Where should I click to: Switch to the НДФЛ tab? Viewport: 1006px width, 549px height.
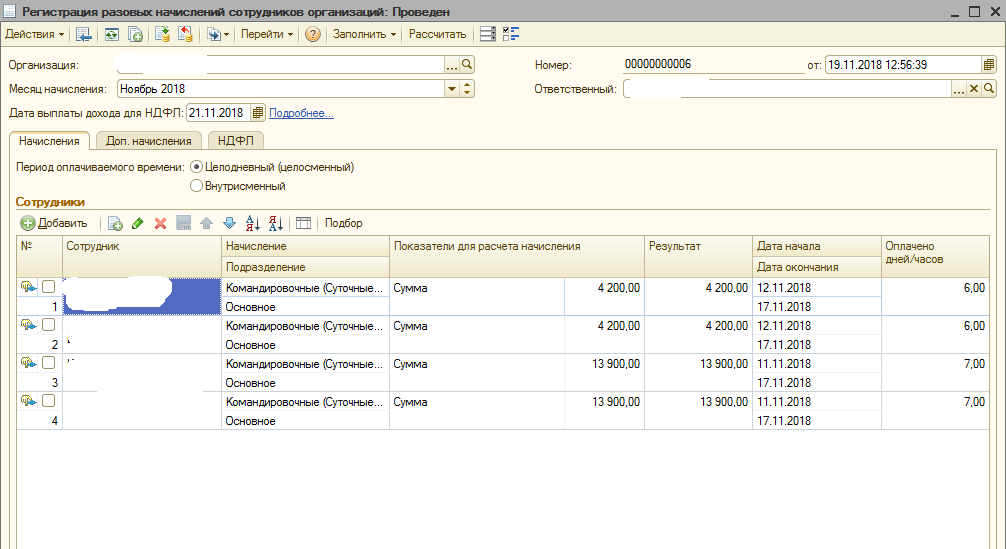[x=236, y=141]
